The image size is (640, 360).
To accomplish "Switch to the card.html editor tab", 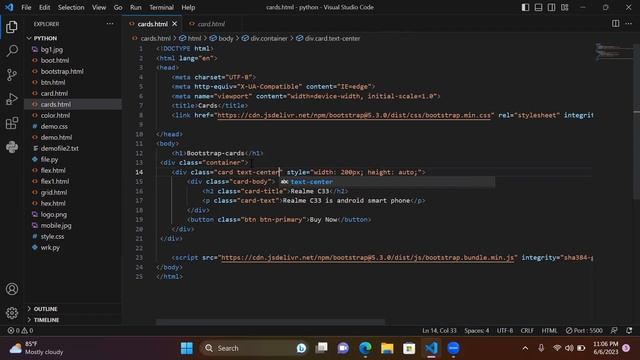I will pyautogui.click(x=211, y=24).
